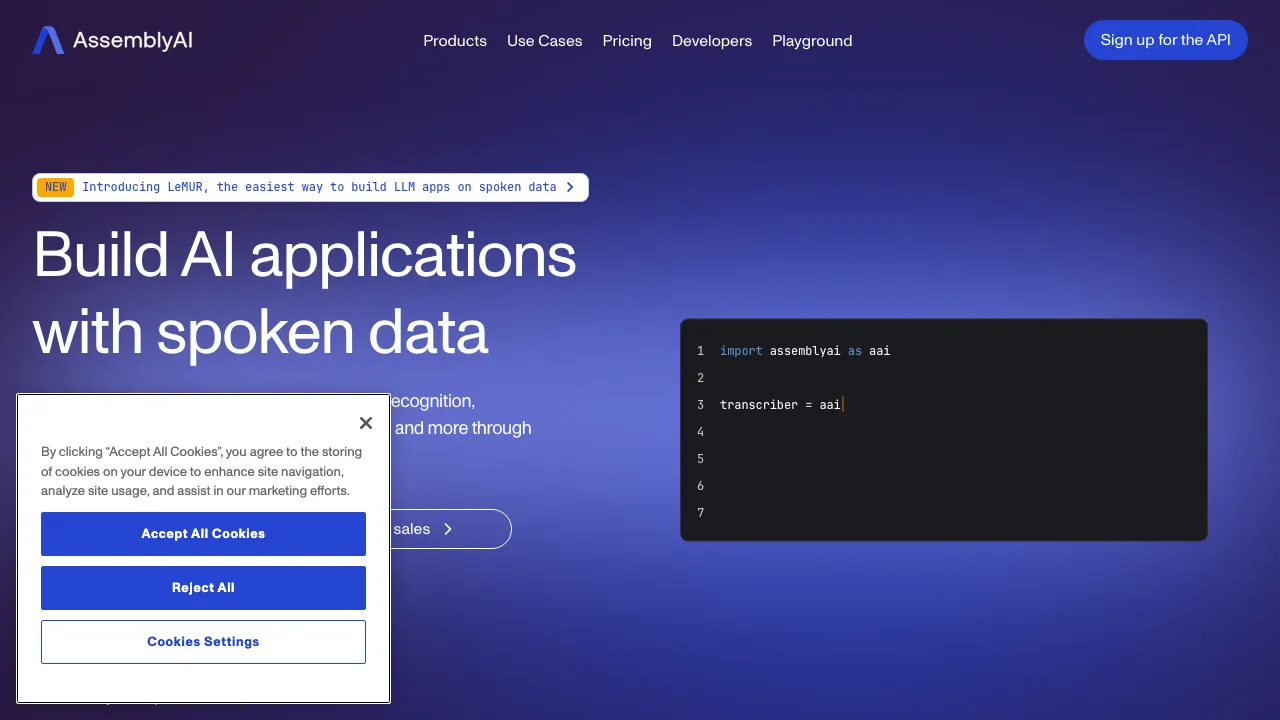The image size is (1280, 720).
Task: Click the cookie notice paragraph text
Action: (x=201, y=471)
